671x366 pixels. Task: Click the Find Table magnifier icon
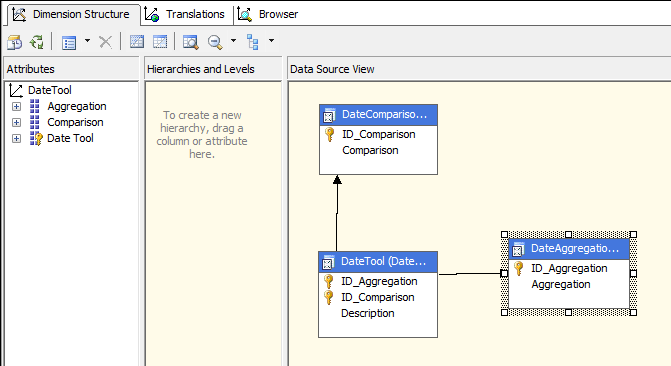point(190,42)
